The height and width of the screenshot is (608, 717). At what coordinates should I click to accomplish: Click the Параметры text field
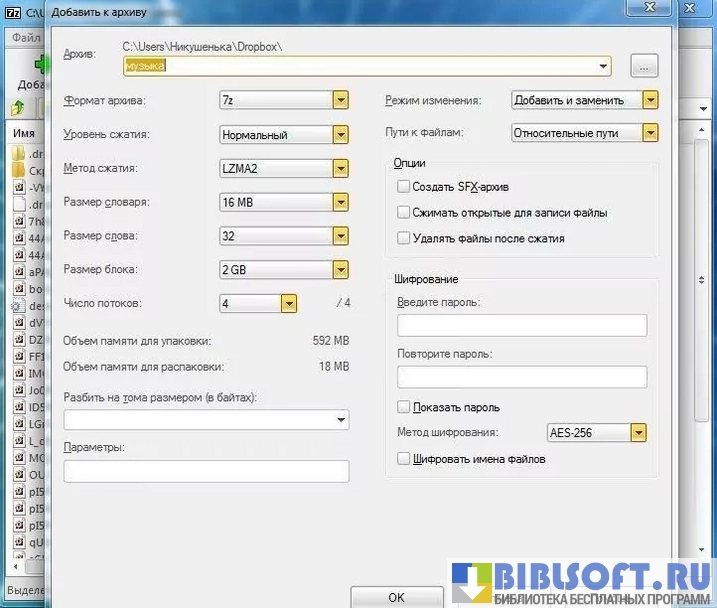click(206, 471)
